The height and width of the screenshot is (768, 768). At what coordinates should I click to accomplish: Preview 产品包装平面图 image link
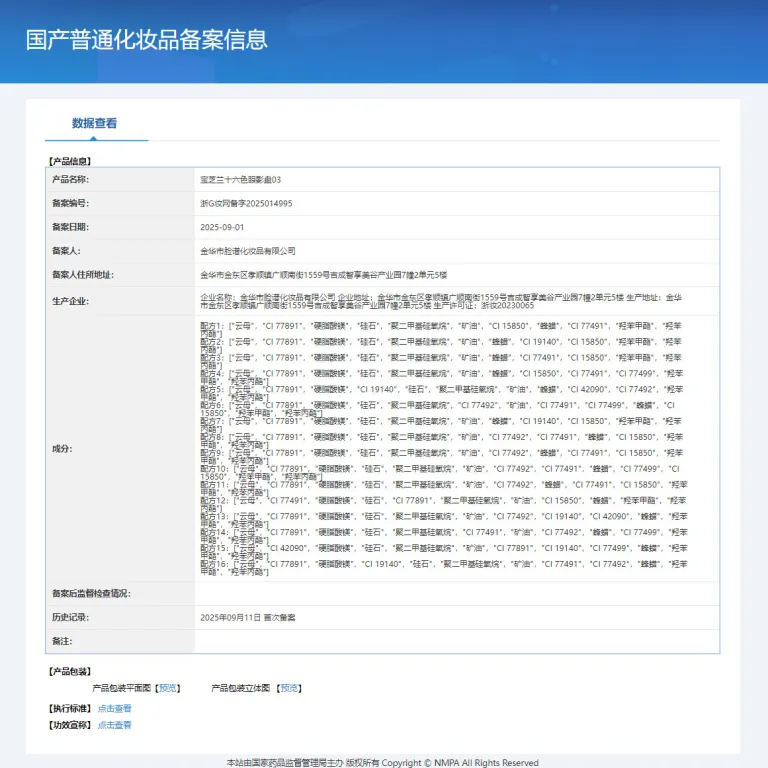pos(168,688)
